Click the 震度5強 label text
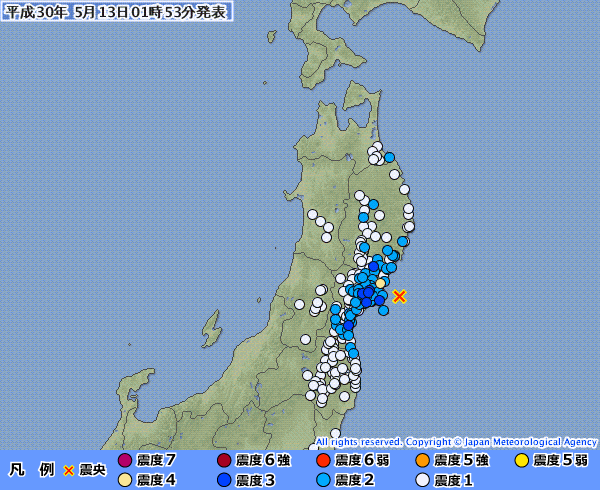 point(461,460)
